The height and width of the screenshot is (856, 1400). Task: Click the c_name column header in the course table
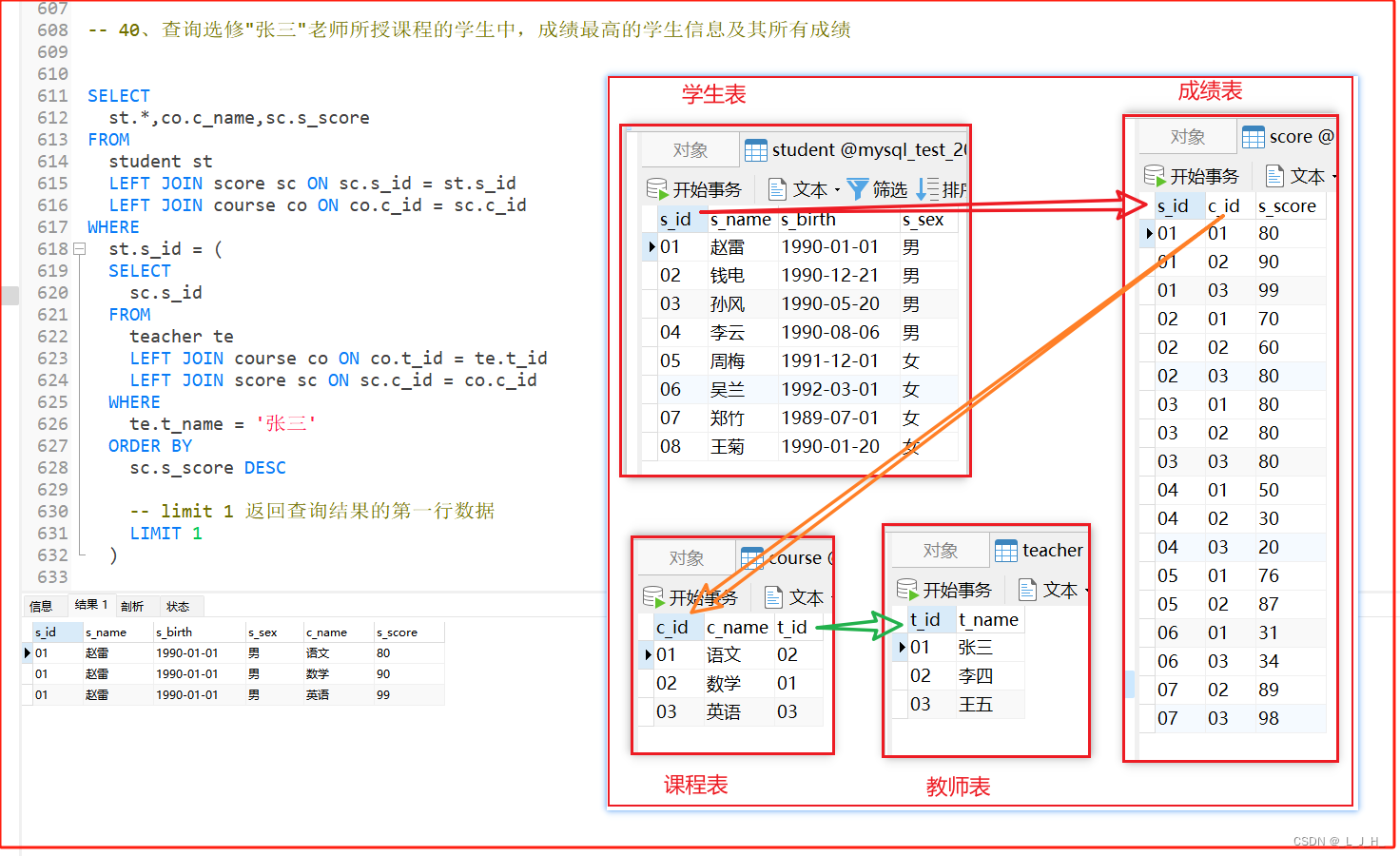pyautogui.click(x=737, y=628)
